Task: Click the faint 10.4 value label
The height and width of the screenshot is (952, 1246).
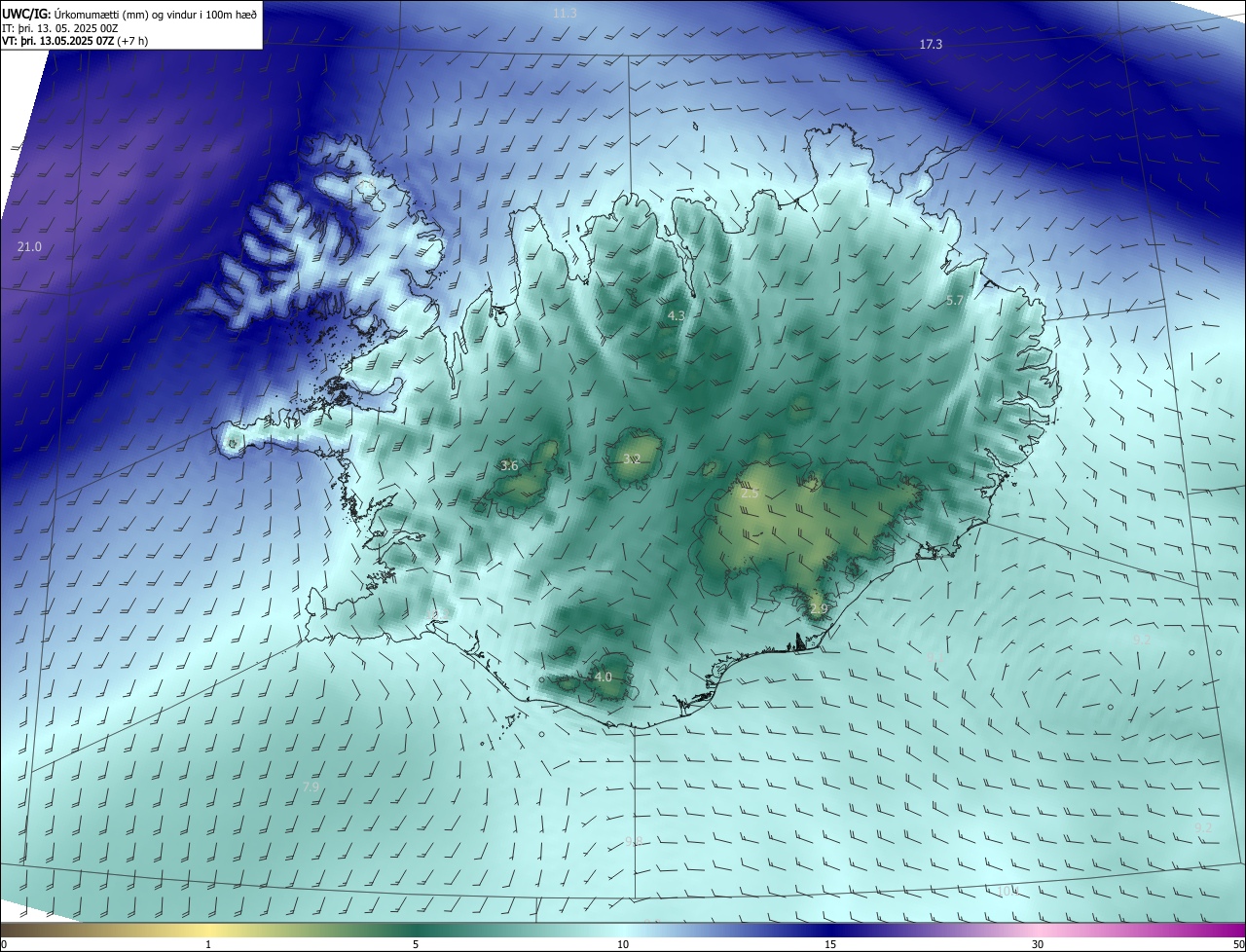Action: 1008,891
